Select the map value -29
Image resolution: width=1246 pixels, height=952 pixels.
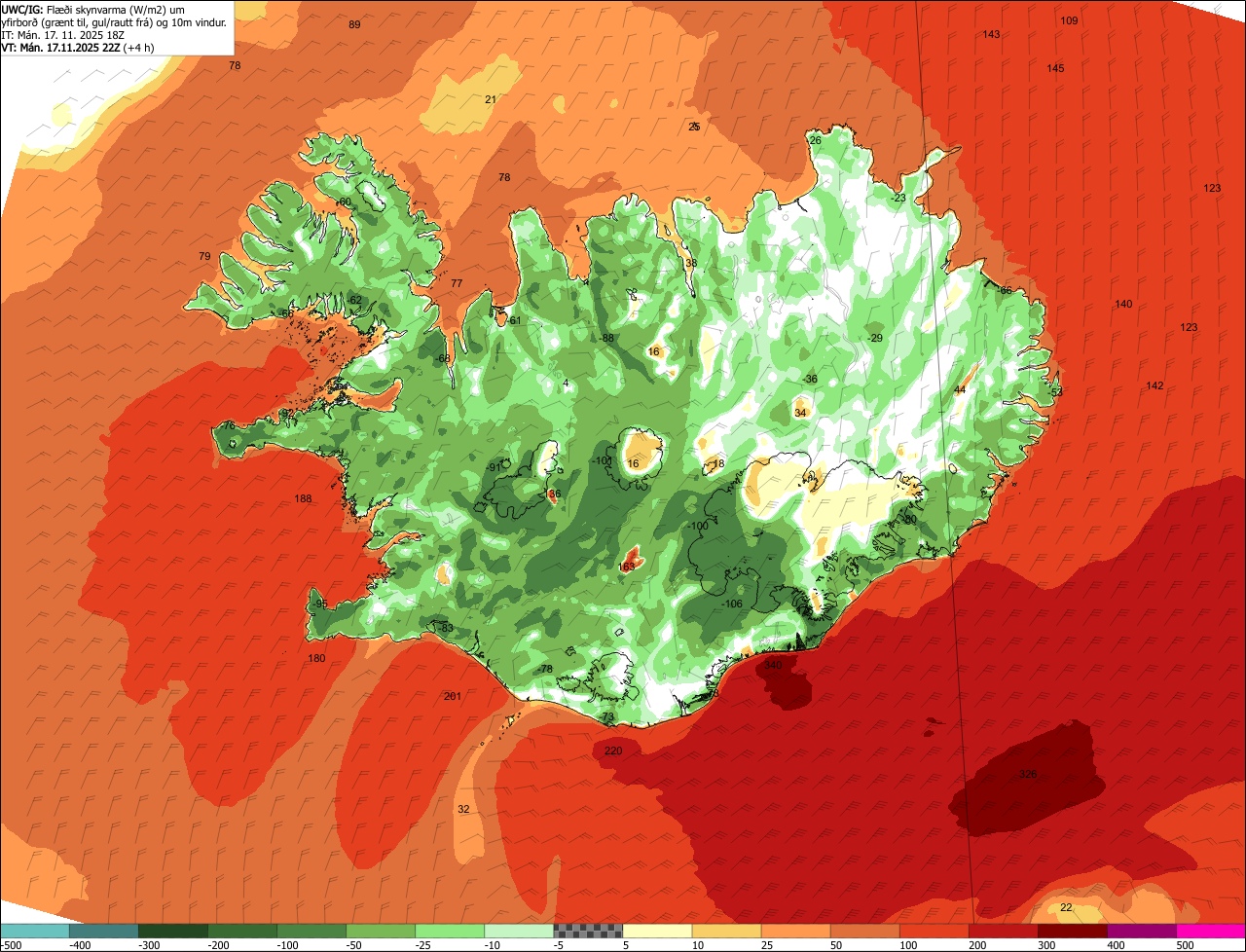coord(875,338)
